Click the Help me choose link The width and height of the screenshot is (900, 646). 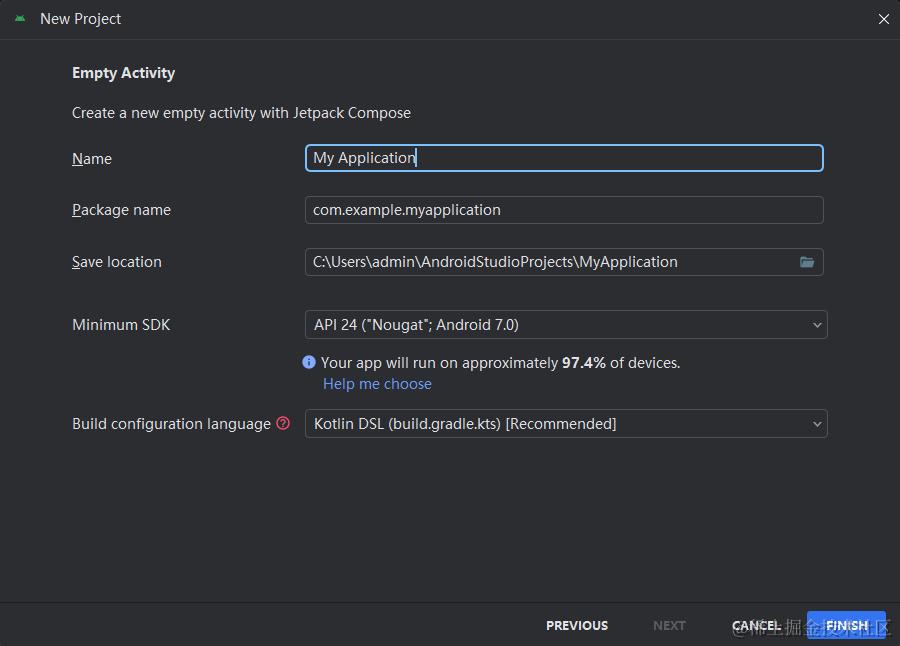click(377, 384)
